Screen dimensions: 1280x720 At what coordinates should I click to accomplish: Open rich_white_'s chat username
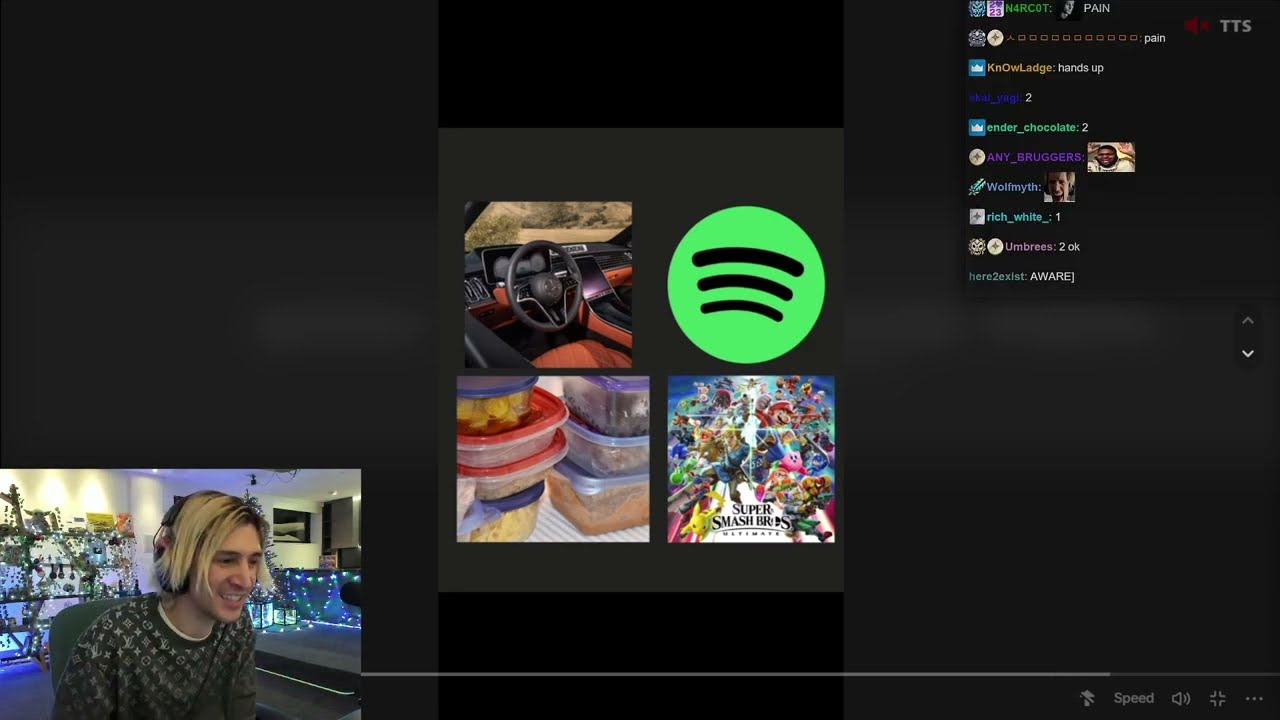click(x=1019, y=217)
